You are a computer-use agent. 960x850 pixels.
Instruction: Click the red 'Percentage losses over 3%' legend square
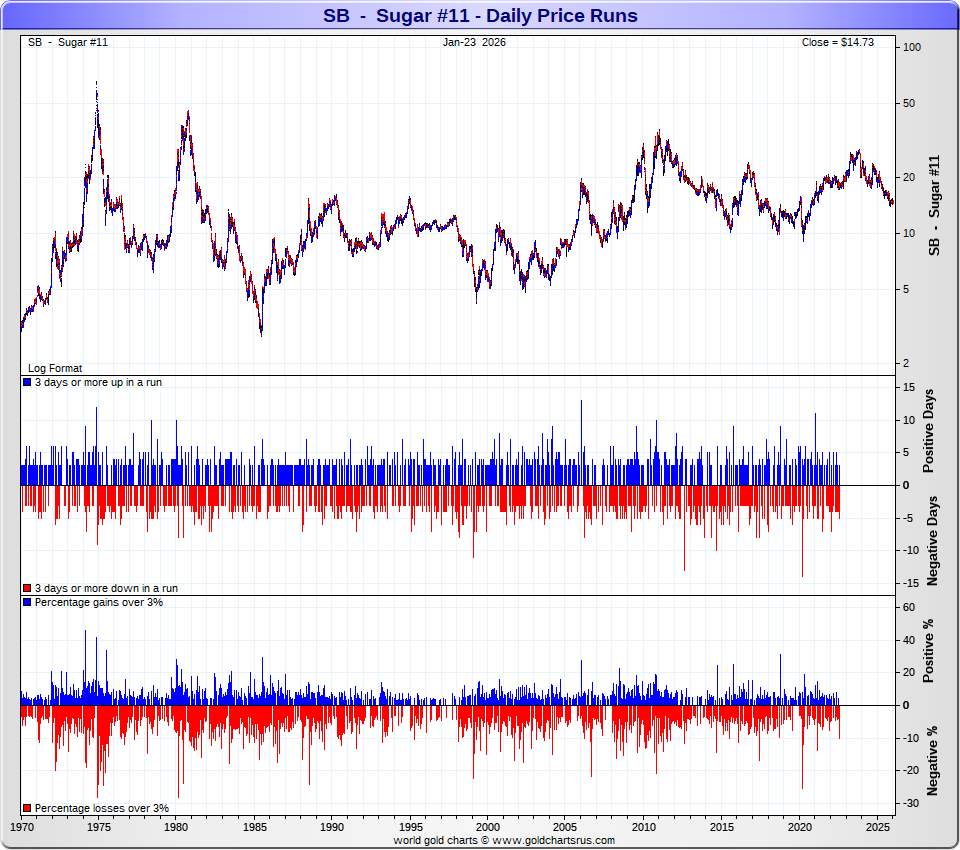pyautogui.click(x=27, y=808)
